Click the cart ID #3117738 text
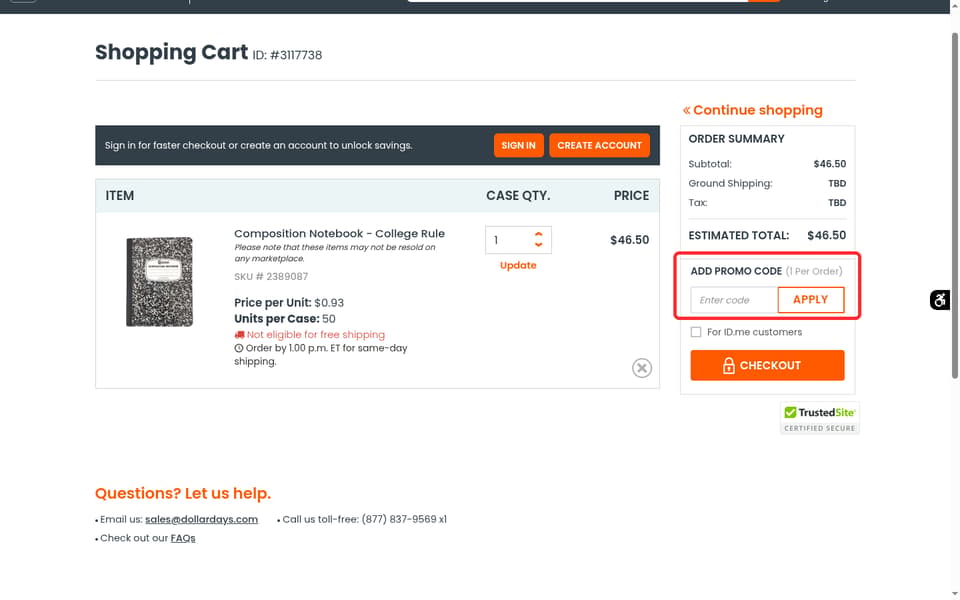 click(x=287, y=55)
